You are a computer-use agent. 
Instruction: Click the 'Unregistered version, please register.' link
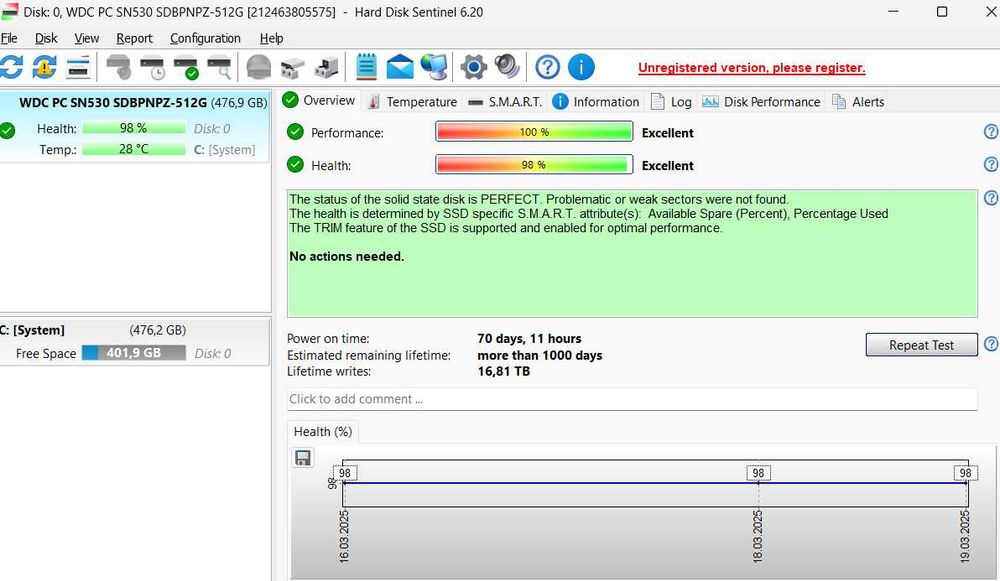[751, 68]
